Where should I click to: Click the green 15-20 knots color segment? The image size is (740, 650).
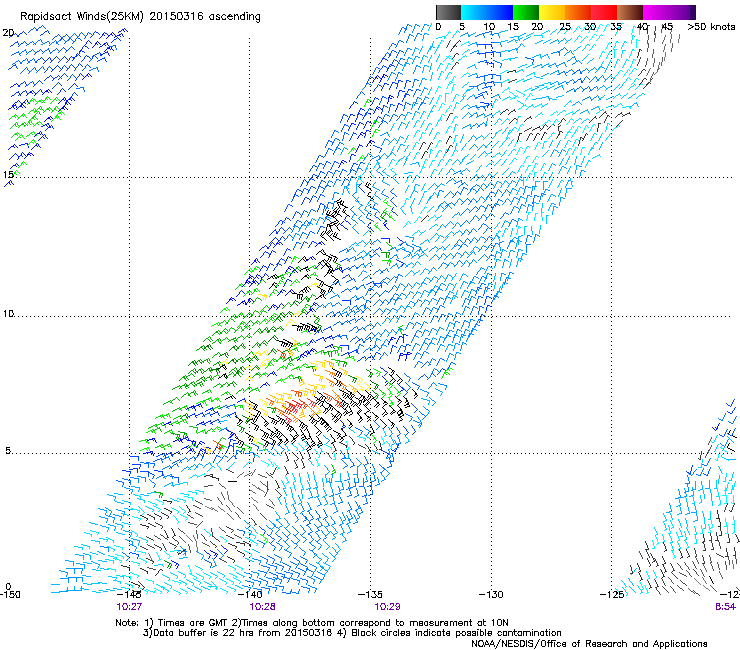pyautogui.click(x=526, y=12)
